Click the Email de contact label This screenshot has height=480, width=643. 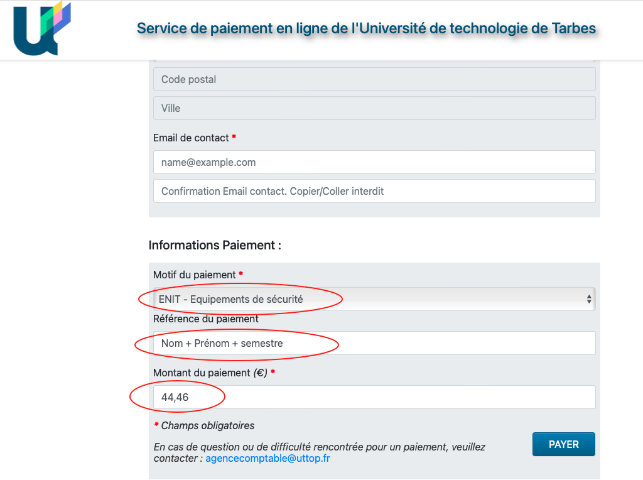pos(191,138)
